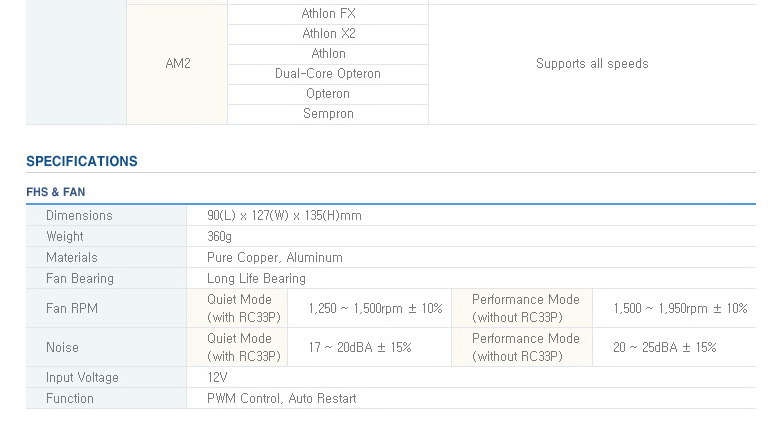Select the AM2 socket cell
Image resolution: width=774 pixels, height=421 pixels.
[x=177, y=64]
